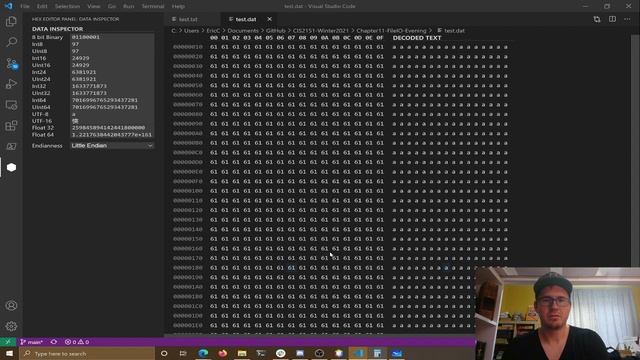Synchronize changes from the status bar

click(x=54, y=342)
